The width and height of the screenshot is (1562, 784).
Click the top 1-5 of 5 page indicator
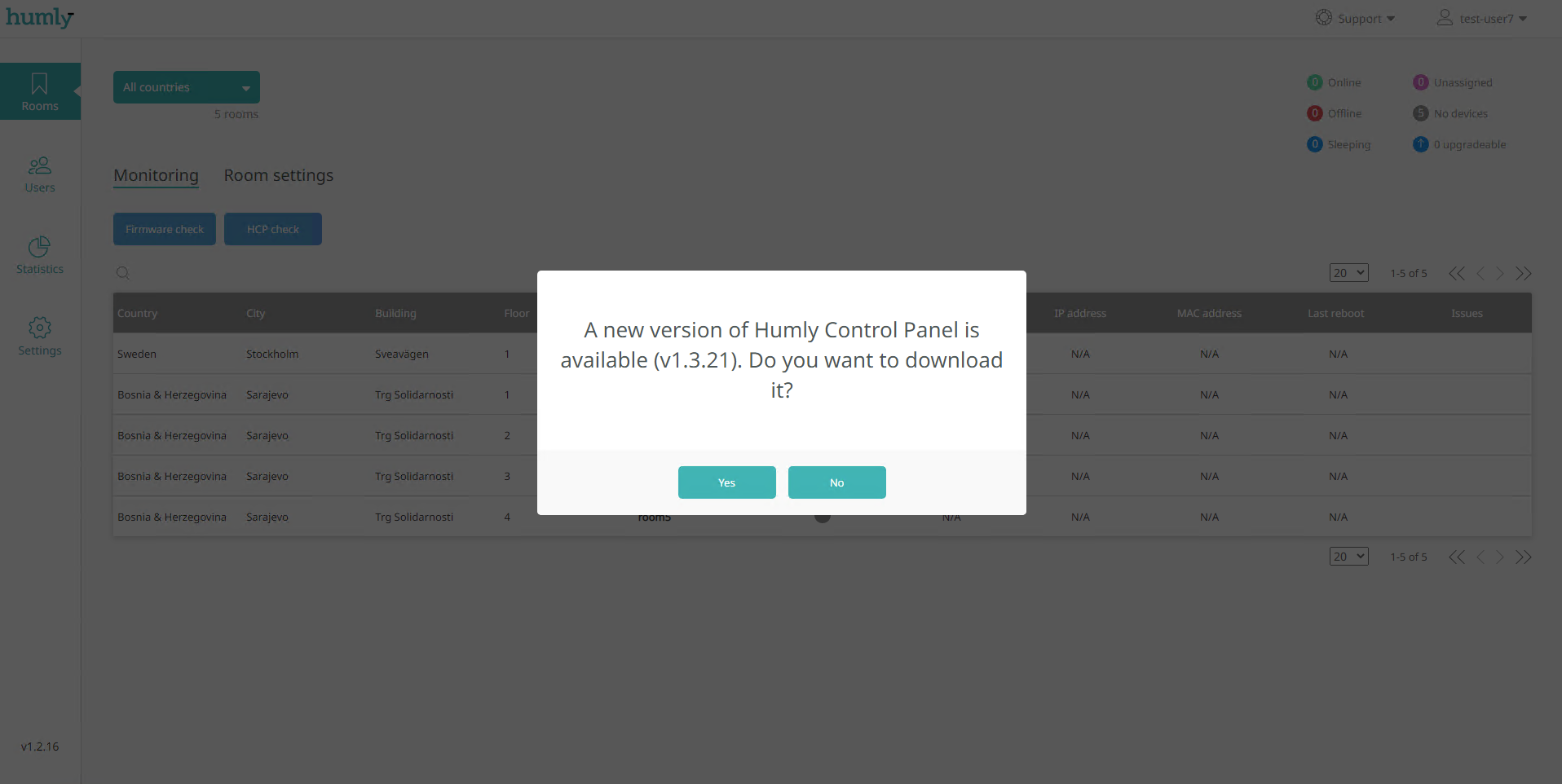[x=1409, y=273]
